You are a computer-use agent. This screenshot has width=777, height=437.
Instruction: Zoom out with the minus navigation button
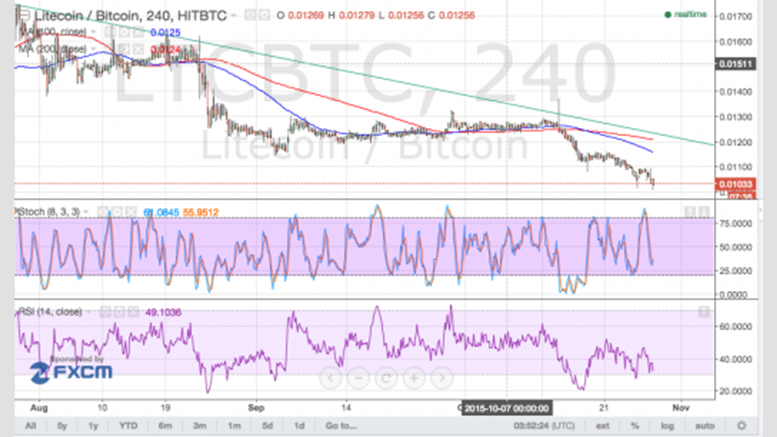(x=358, y=378)
